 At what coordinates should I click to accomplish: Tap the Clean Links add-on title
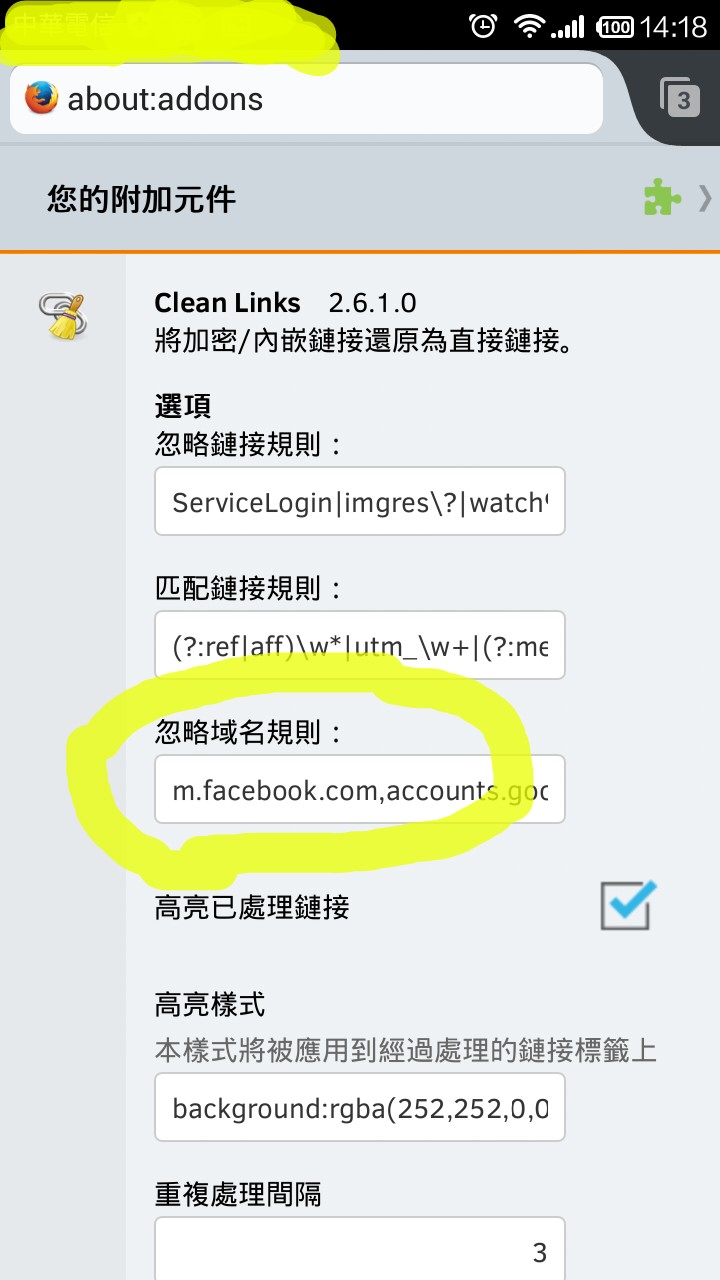[x=227, y=303]
